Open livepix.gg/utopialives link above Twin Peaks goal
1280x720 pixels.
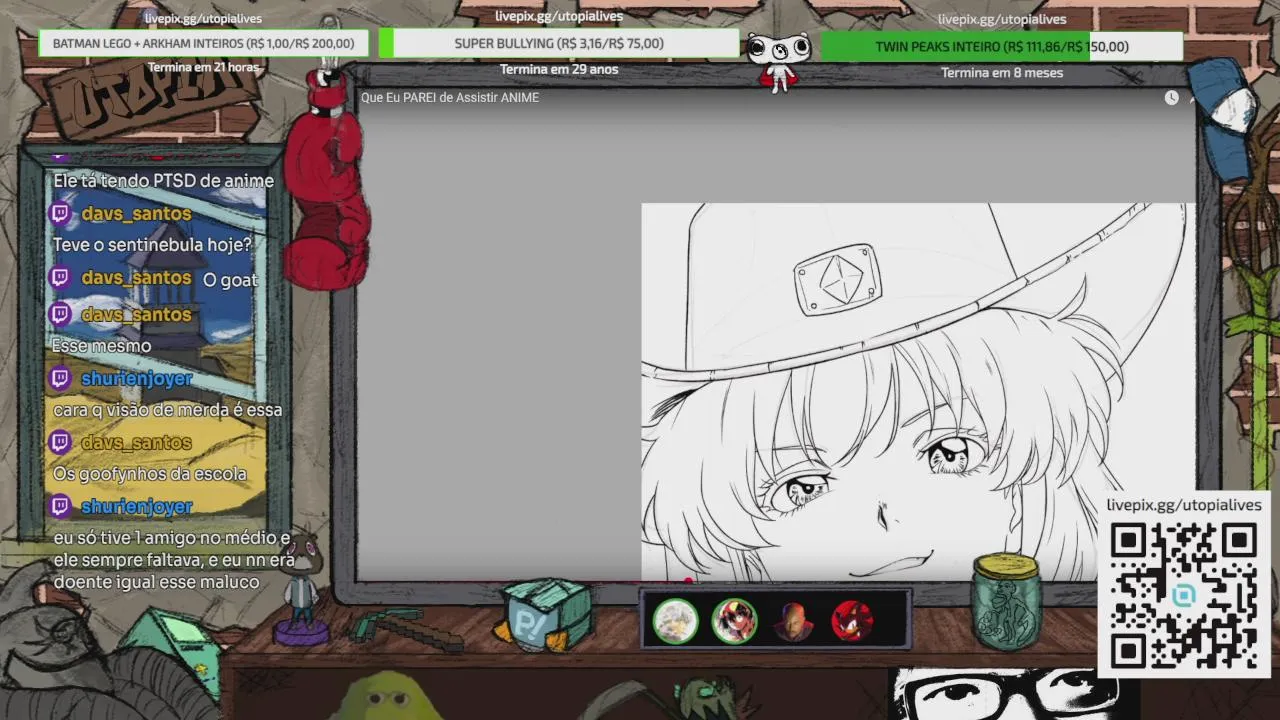click(x=1002, y=19)
